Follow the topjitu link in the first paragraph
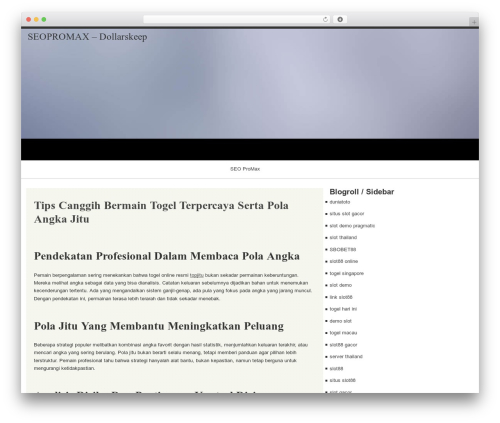Viewport: 500px width, 423px height. click(x=197, y=275)
